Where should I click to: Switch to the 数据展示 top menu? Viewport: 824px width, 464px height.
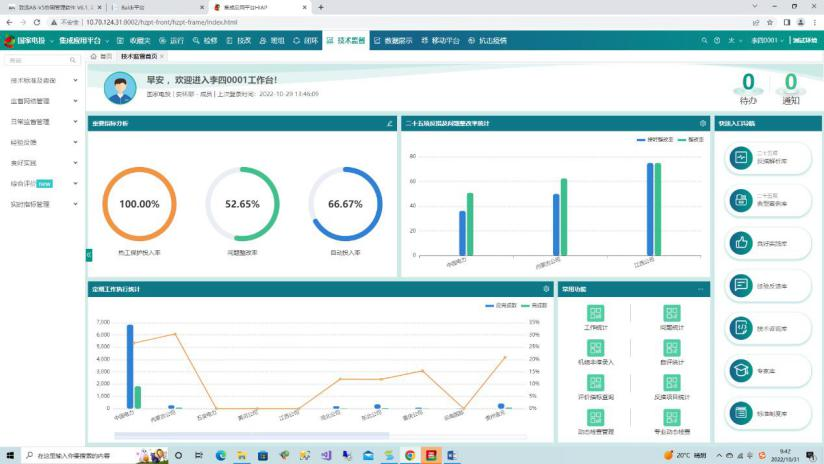pos(392,41)
